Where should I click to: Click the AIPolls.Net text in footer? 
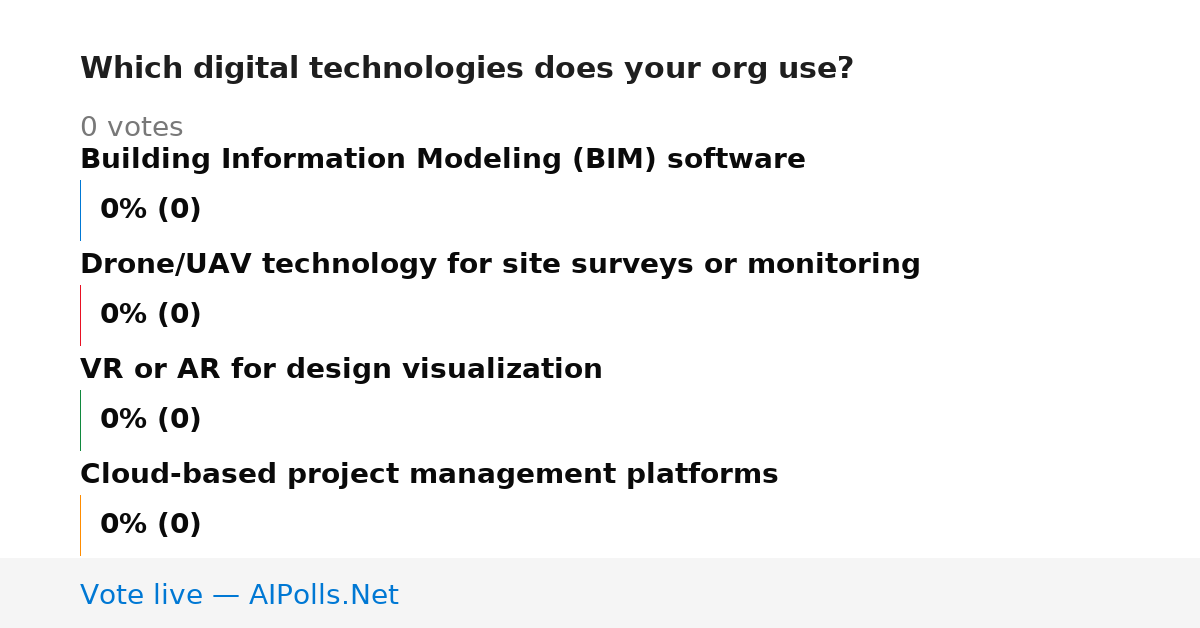(323, 596)
